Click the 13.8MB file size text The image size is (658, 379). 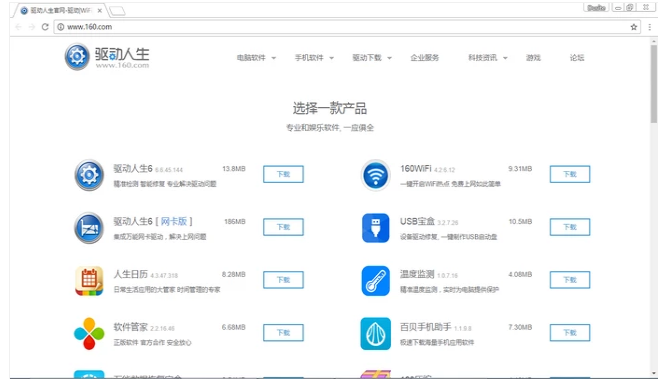(234, 169)
